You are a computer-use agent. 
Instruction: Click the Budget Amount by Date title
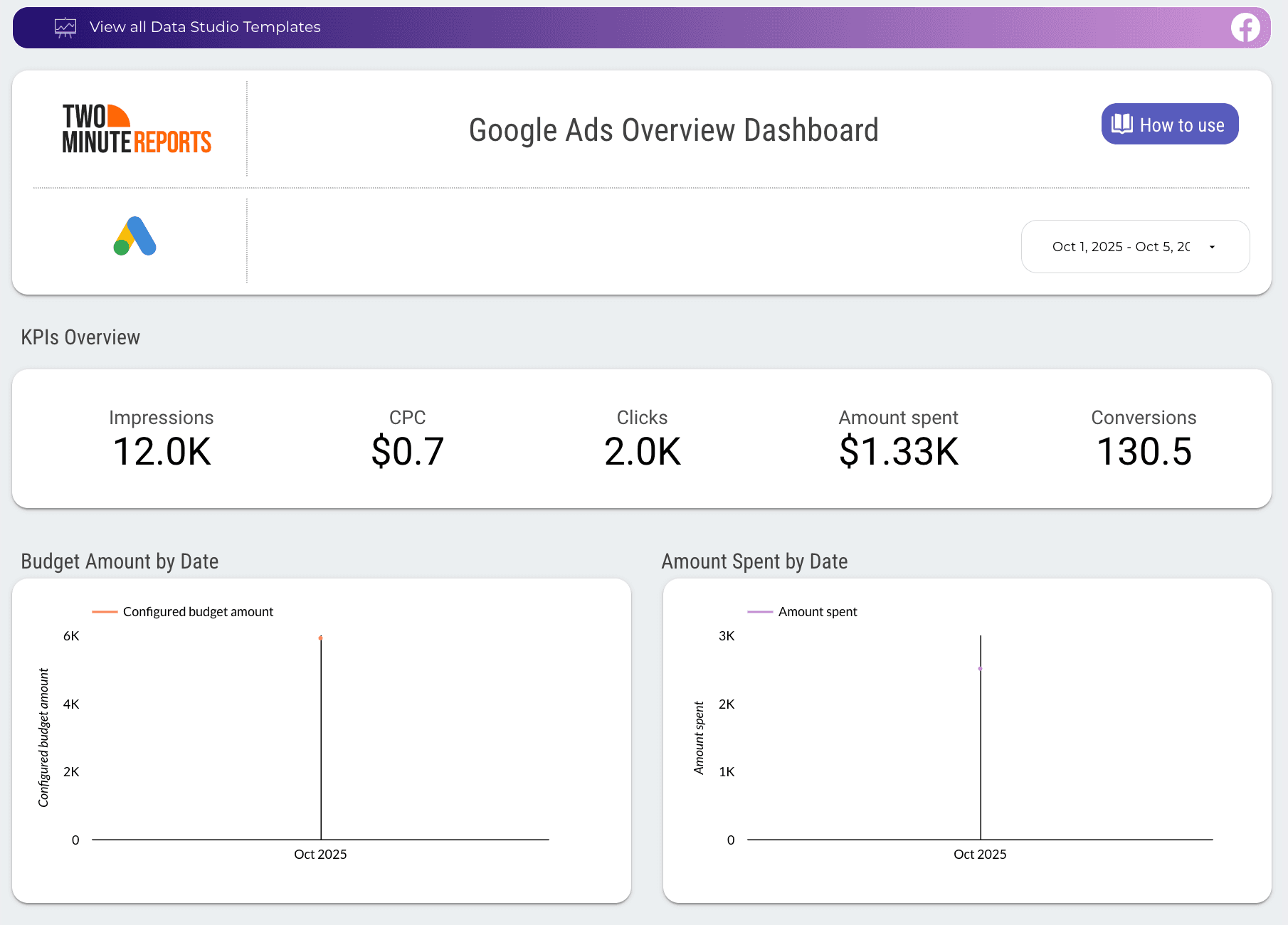(119, 561)
